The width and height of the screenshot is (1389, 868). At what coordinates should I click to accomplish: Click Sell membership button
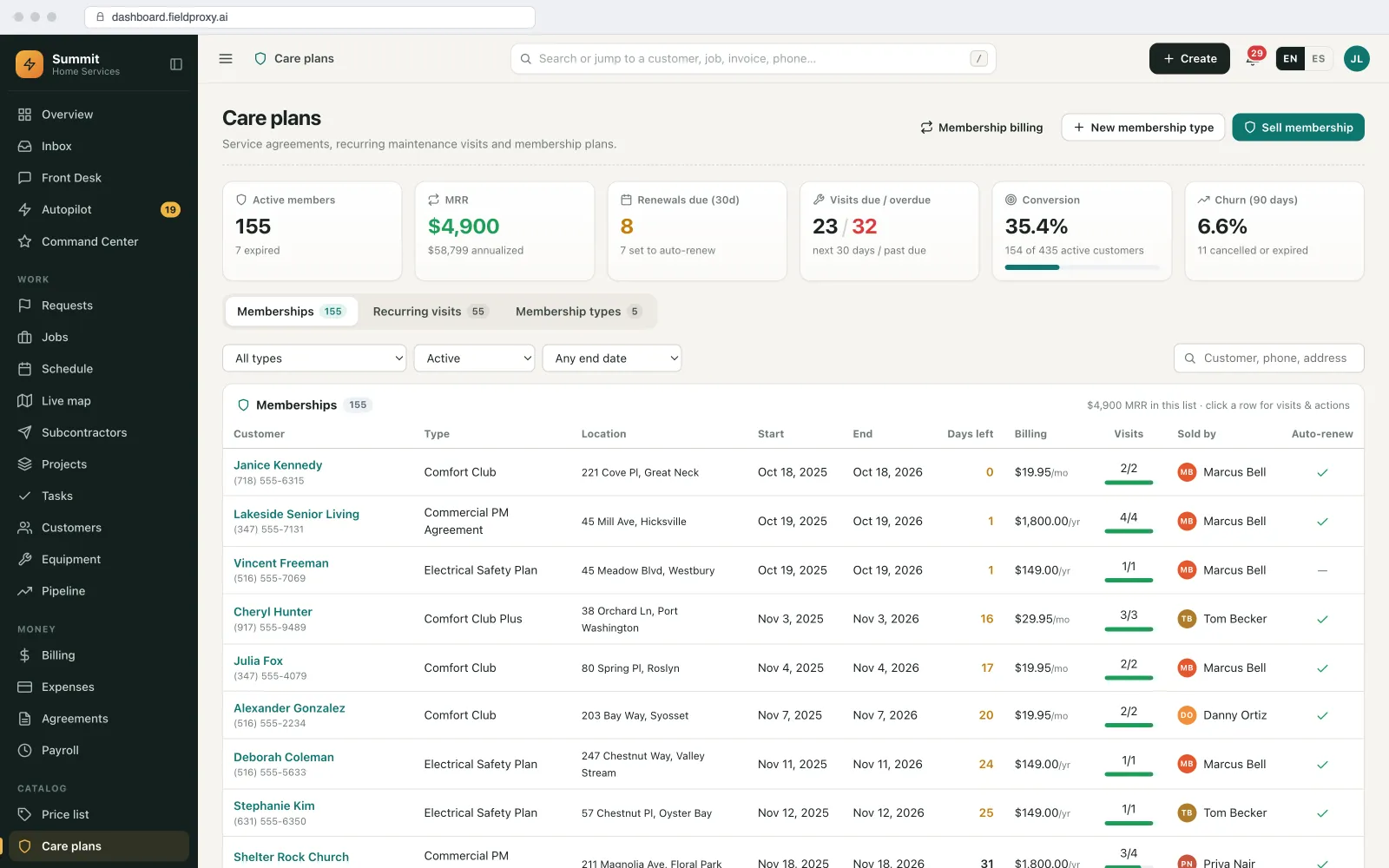click(1298, 128)
